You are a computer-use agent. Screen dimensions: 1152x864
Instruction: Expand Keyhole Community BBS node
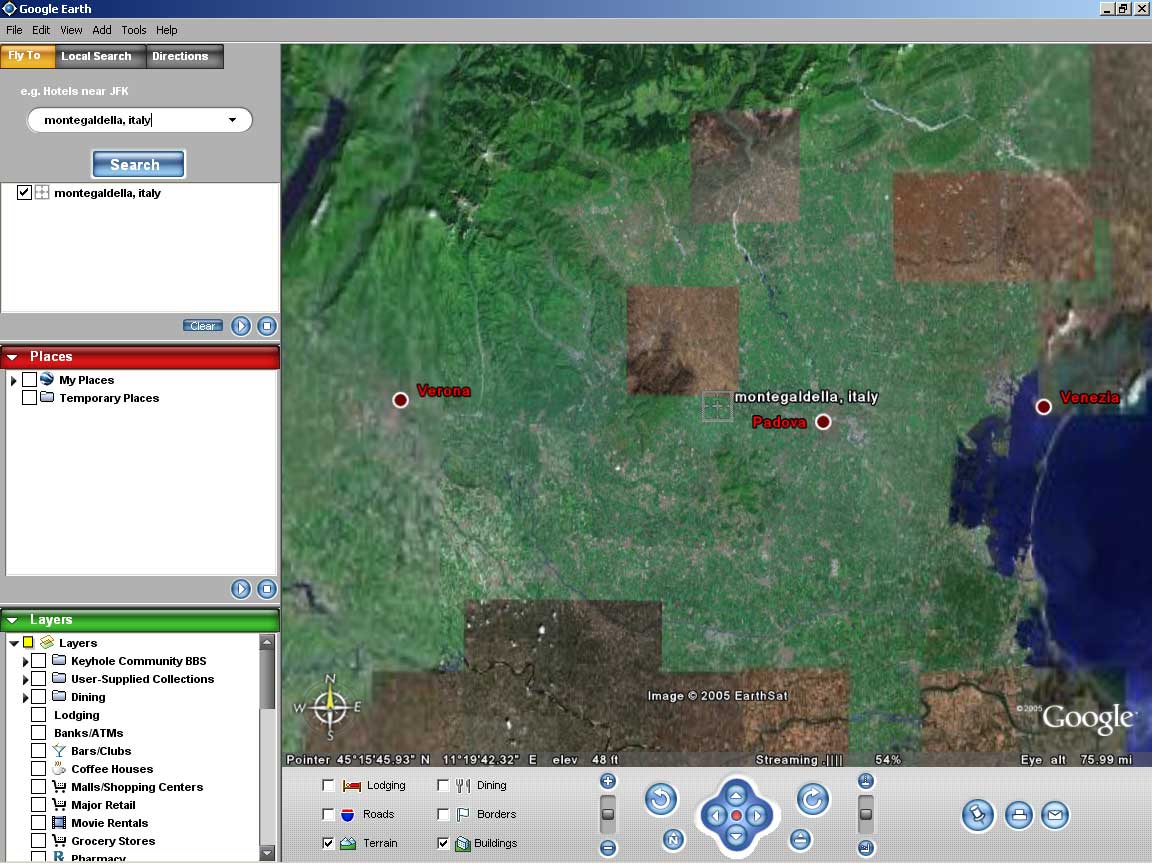[26, 661]
